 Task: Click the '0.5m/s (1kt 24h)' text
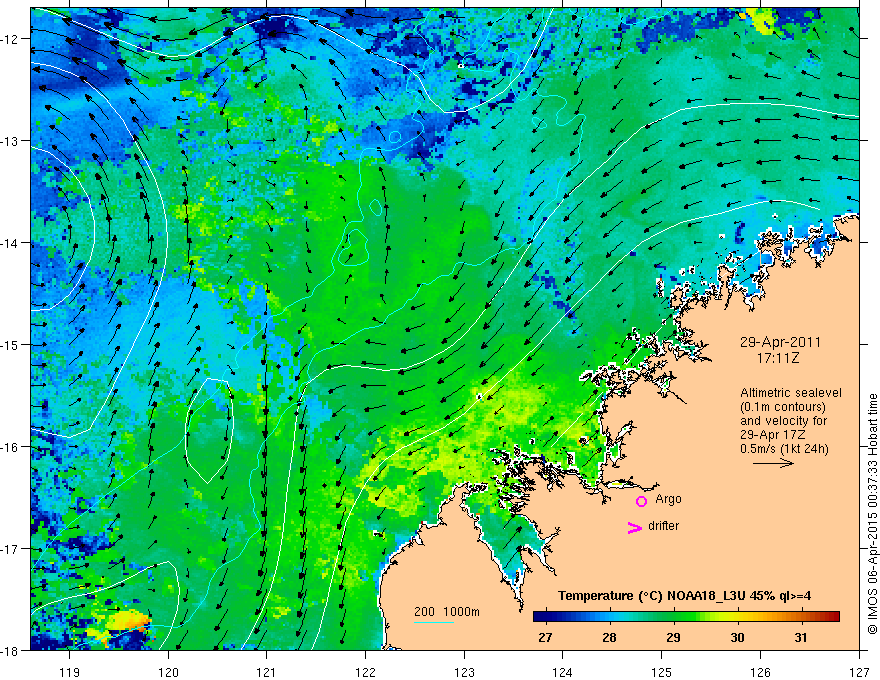coord(784,449)
